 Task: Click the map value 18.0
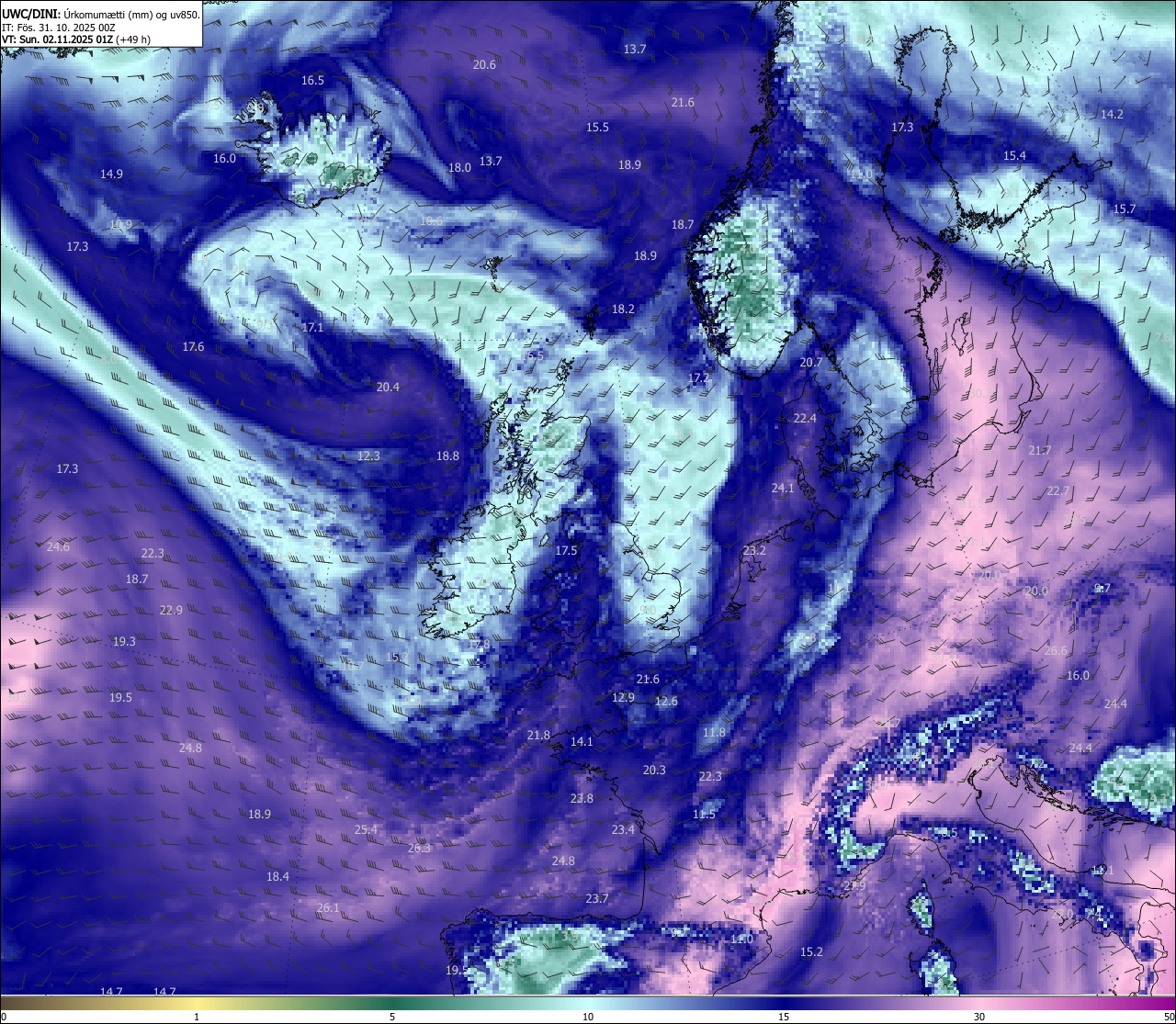[x=459, y=167]
